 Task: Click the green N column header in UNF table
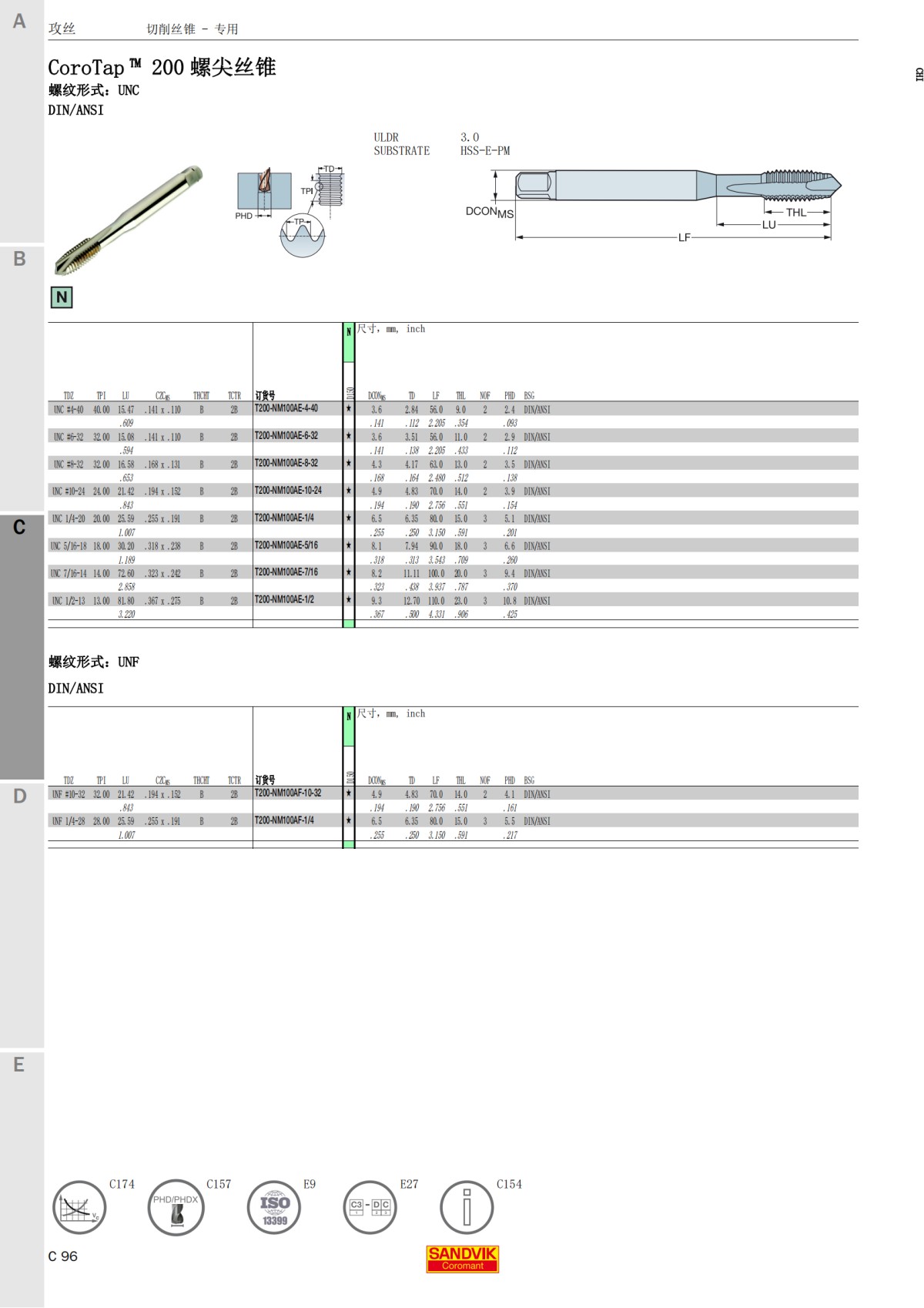[349, 726]
